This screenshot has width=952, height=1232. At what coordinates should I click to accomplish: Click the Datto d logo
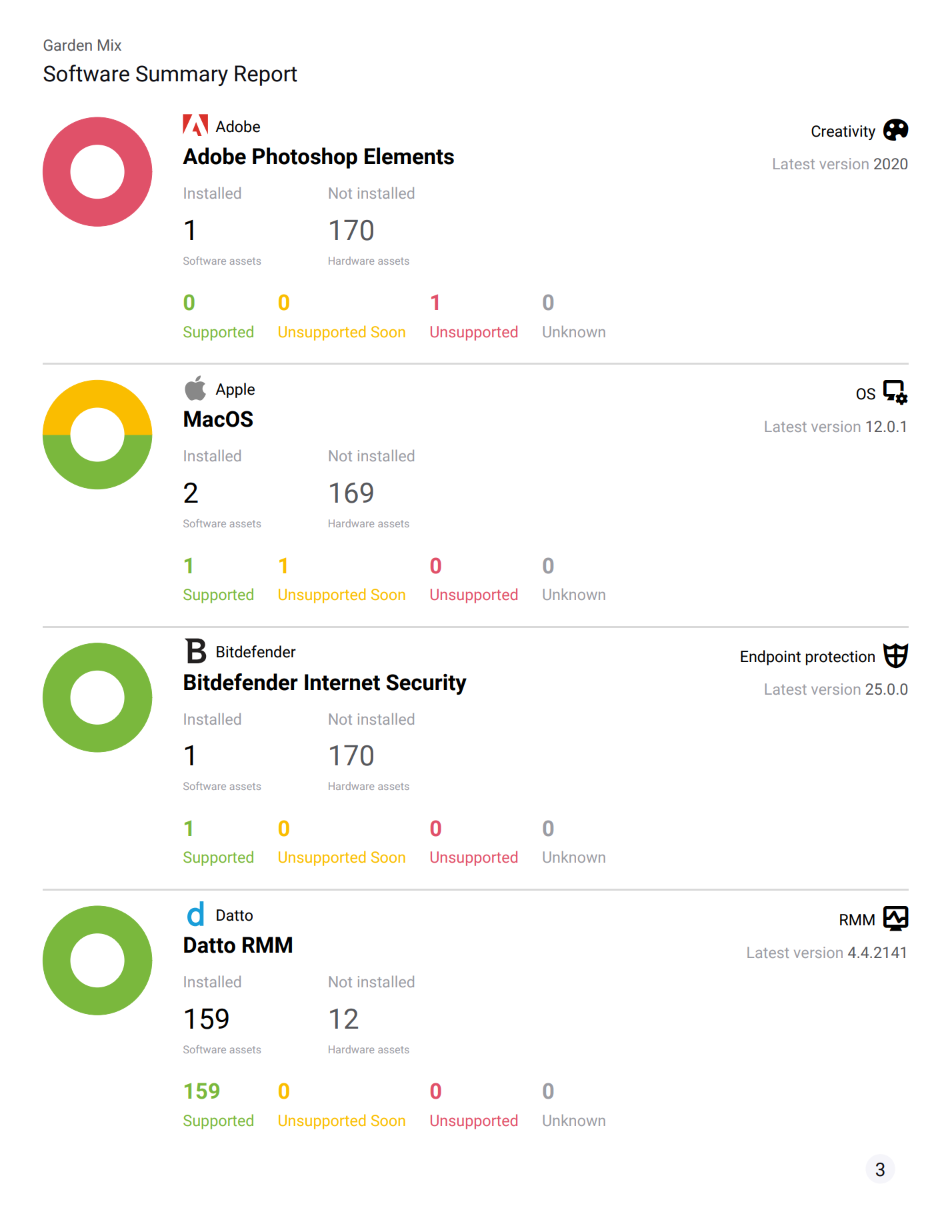click(x=195, y=914)
